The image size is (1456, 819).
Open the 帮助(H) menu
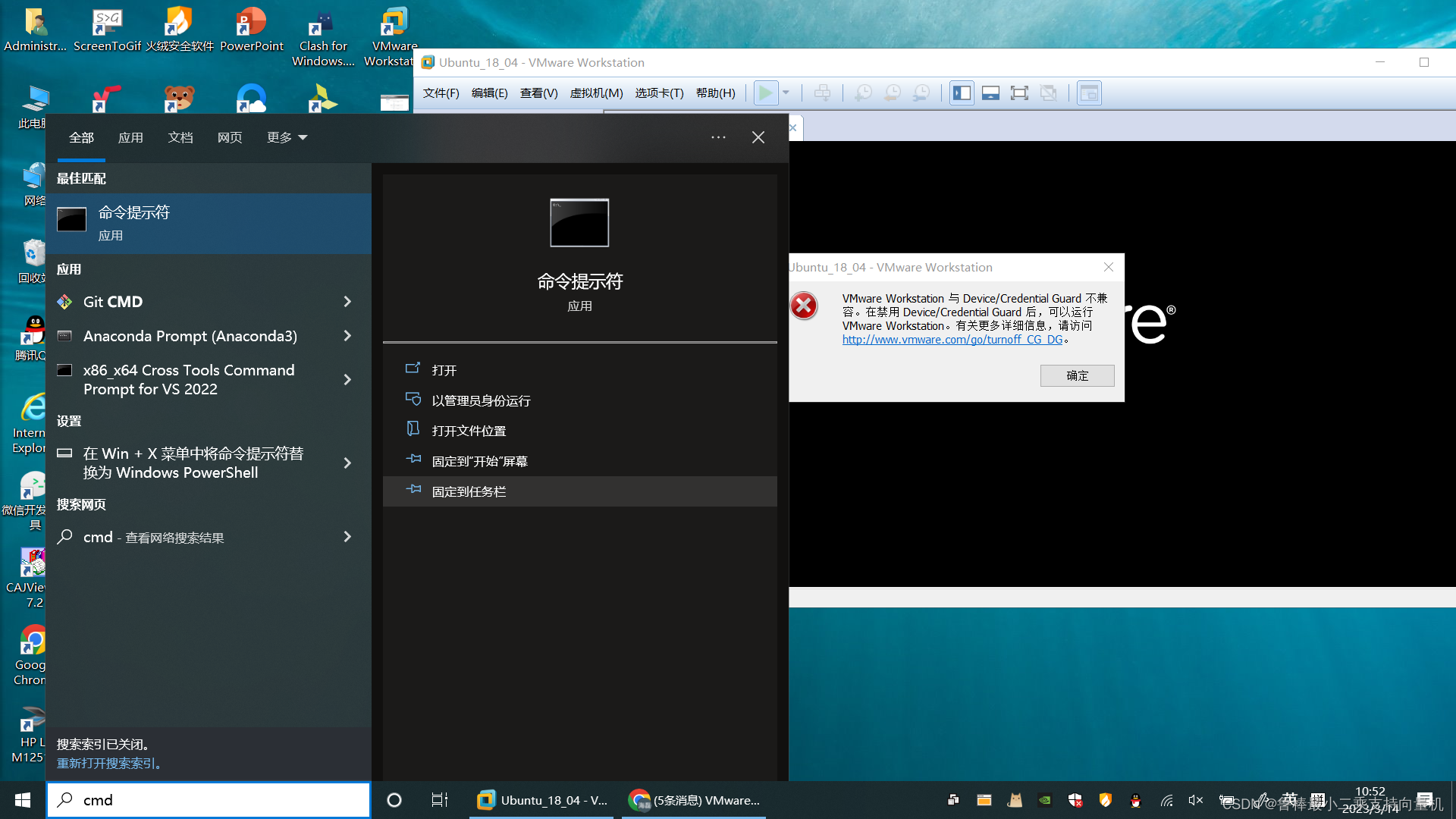[x=716, y=93]
